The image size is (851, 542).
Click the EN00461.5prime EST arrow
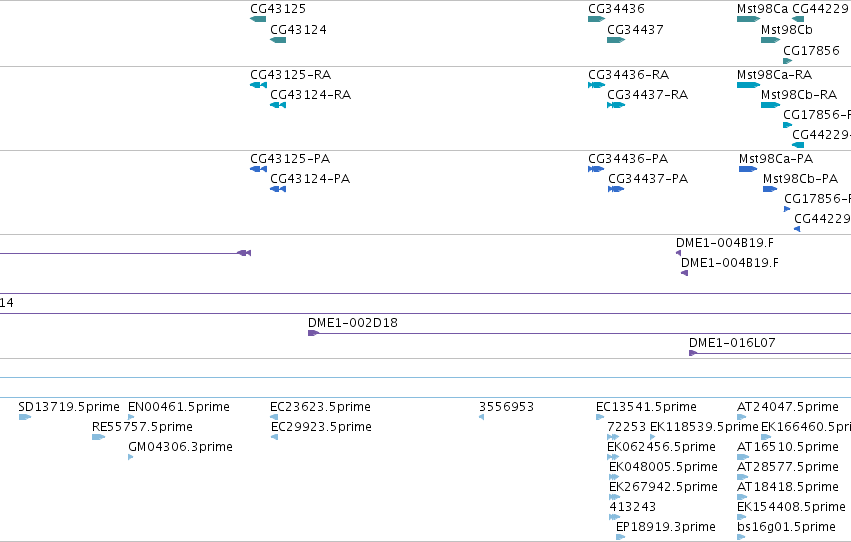click(131, 417)
